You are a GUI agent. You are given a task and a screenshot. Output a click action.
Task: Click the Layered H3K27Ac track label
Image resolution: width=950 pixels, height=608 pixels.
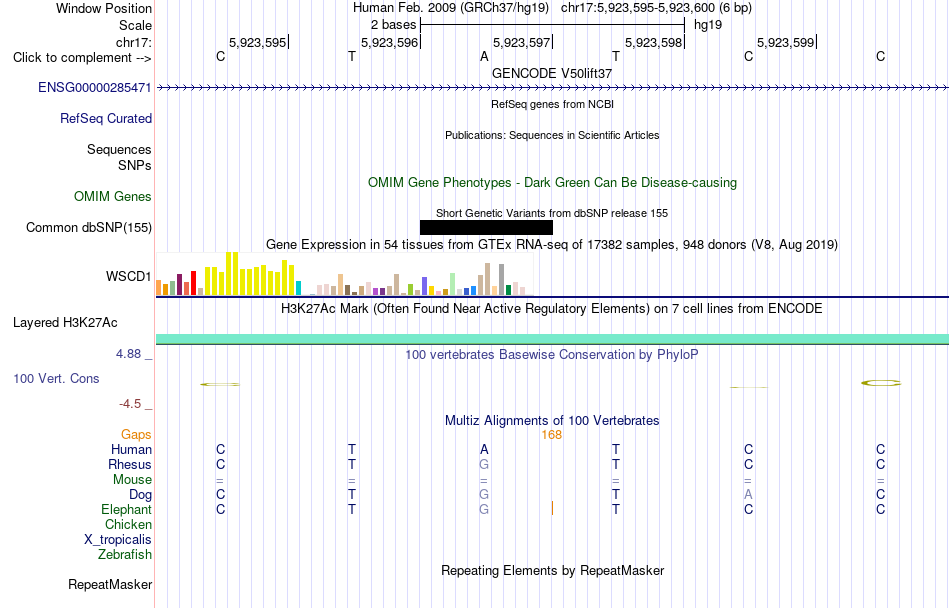tap(65, 323)
